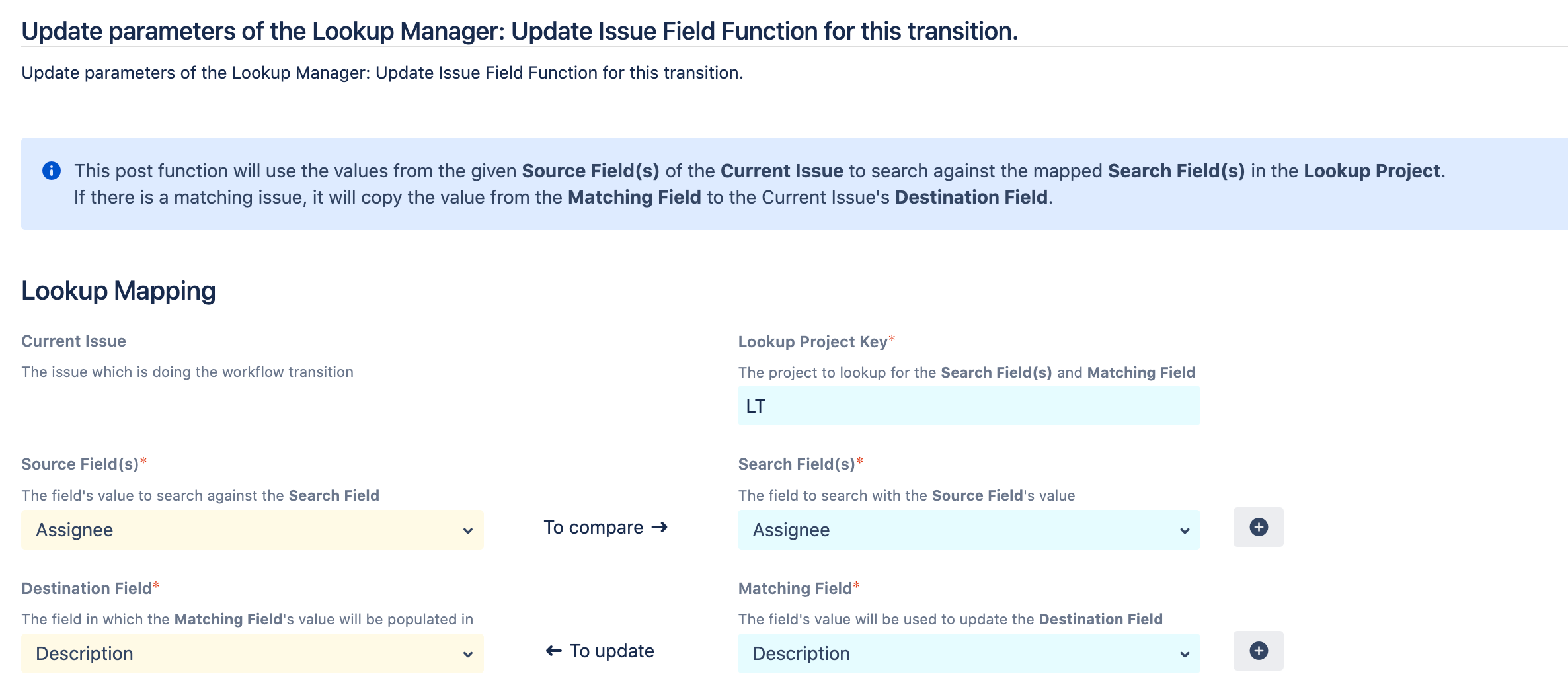Click the Lookup Mapping section heading

(118, 291)
